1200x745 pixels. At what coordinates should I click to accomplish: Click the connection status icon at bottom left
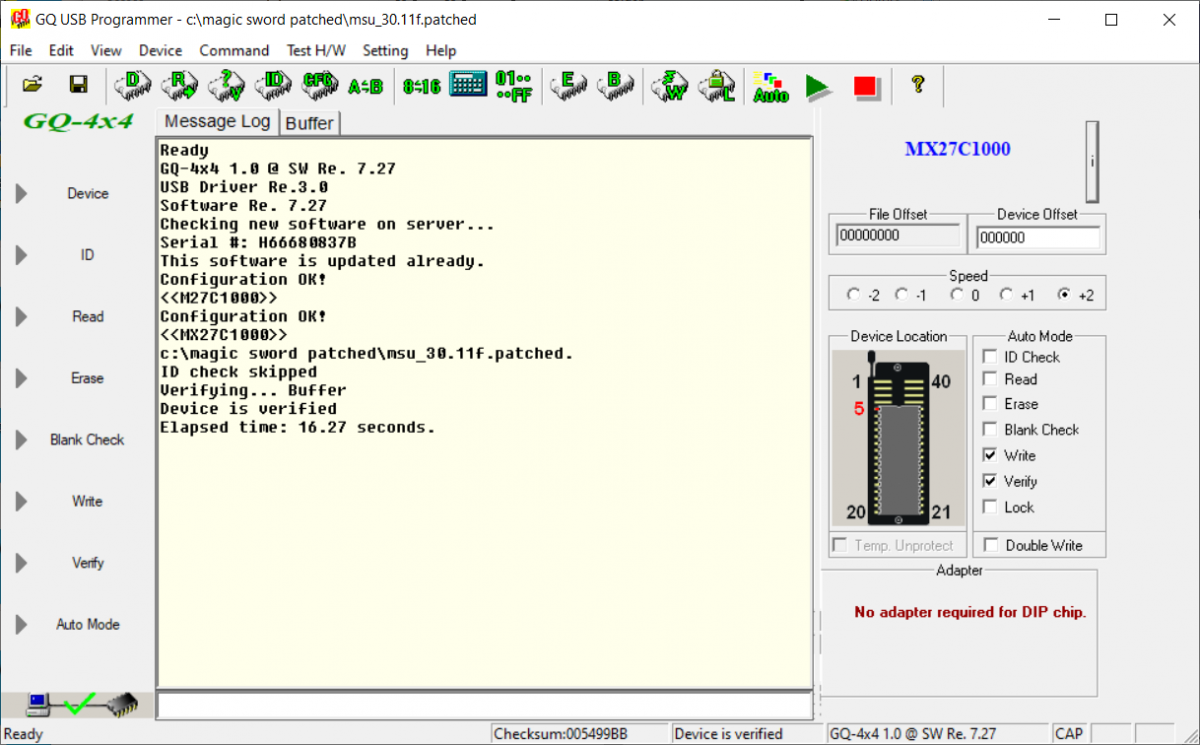[80, 705]
